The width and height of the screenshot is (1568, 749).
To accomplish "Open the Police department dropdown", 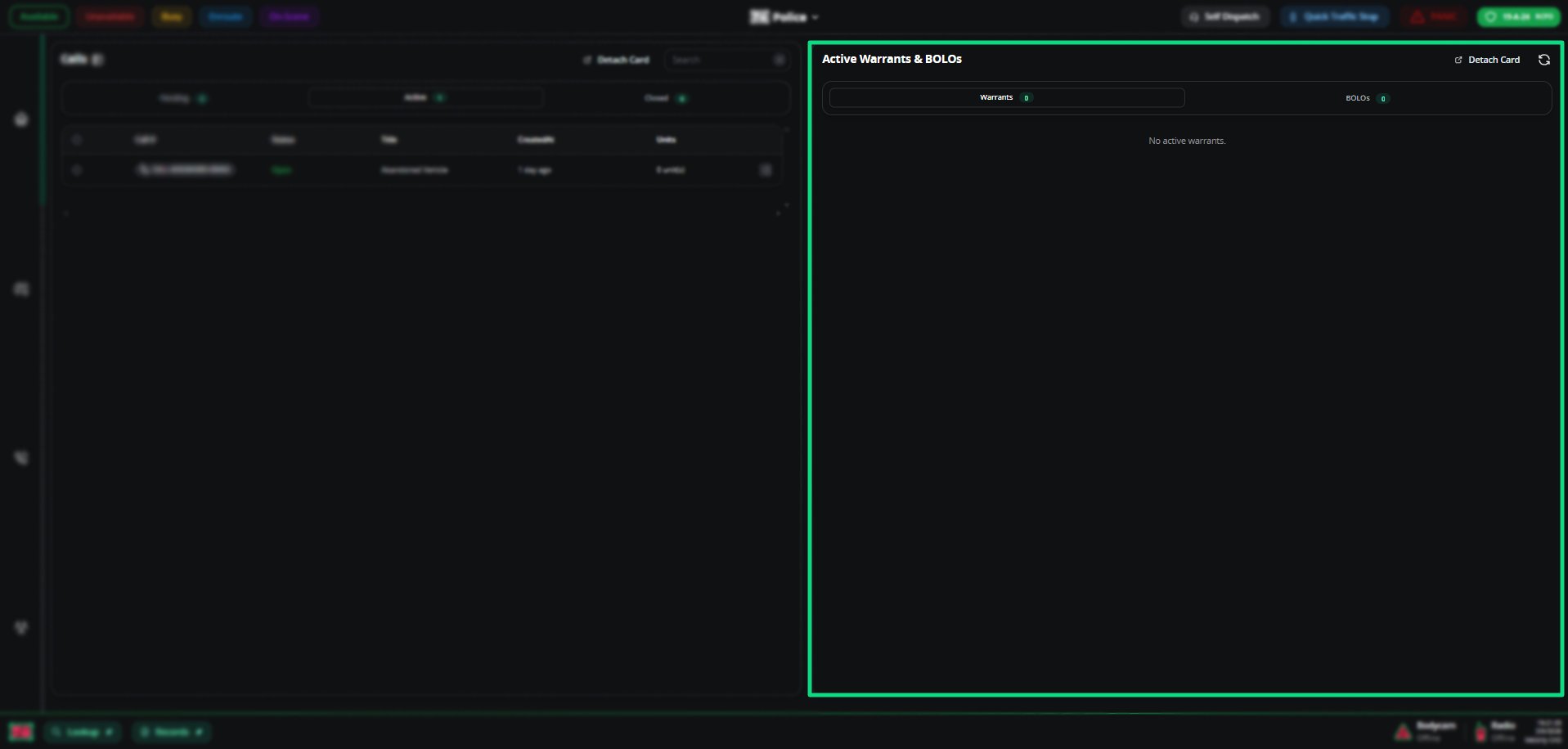I will [784, 17].
